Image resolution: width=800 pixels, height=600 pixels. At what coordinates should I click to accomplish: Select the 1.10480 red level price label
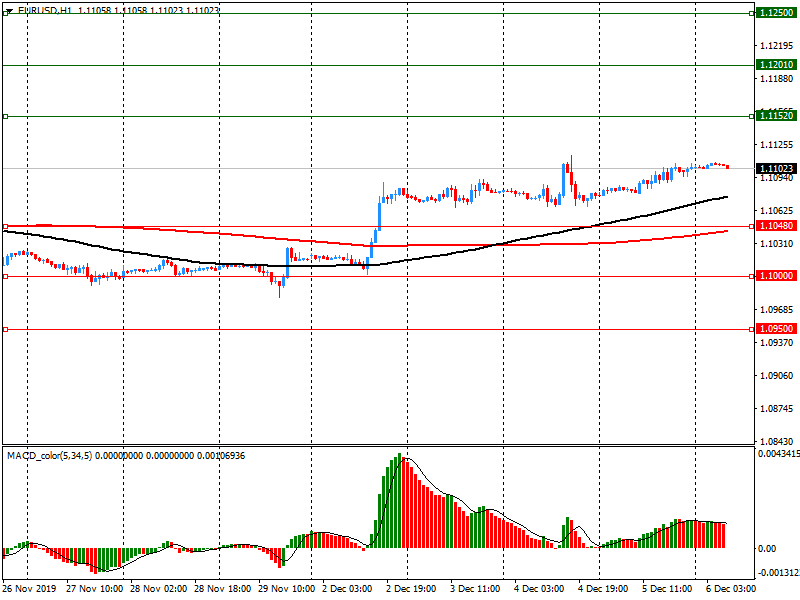[x=777, y=226]
